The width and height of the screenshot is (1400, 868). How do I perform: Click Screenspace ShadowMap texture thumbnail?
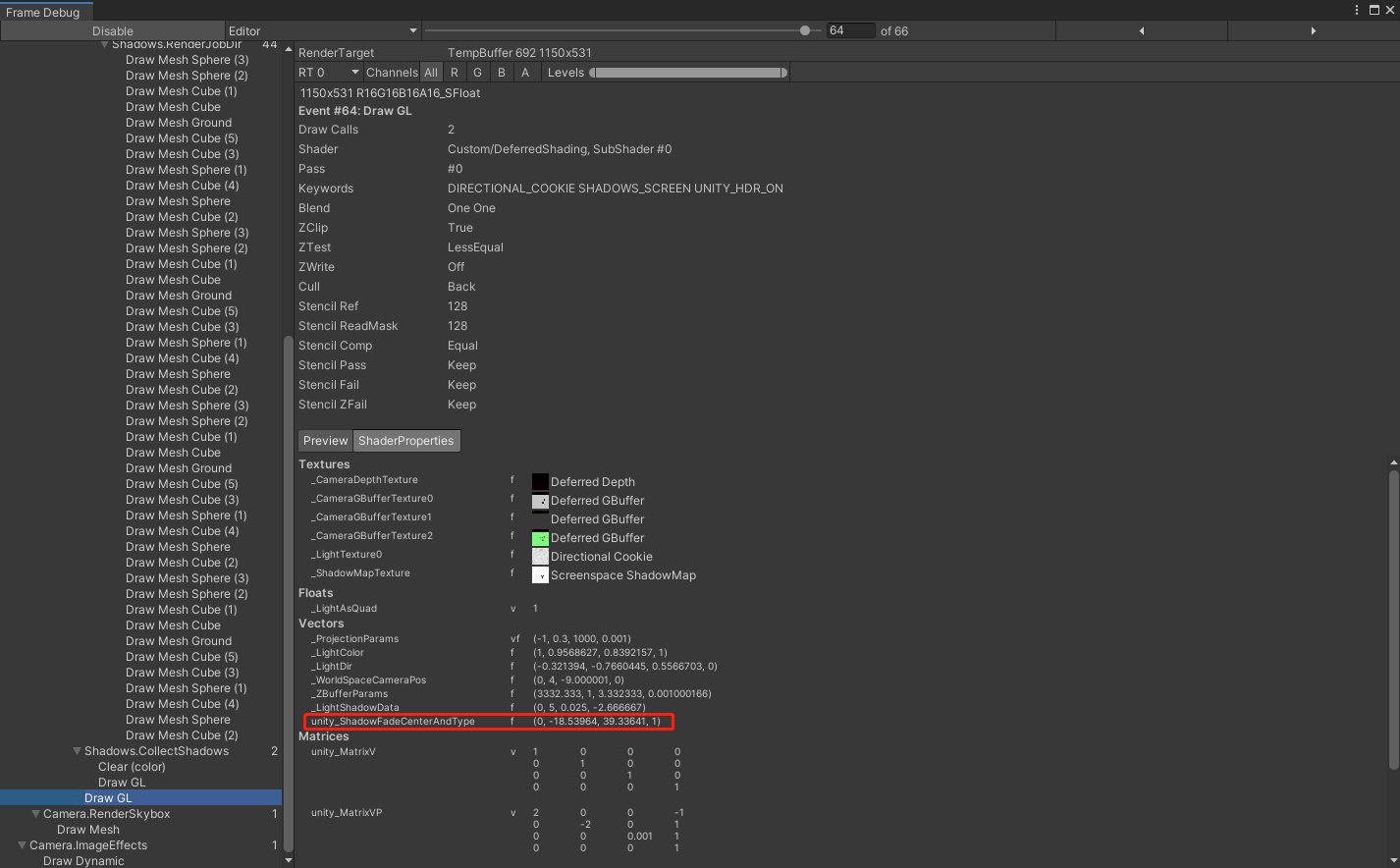click(540, 575)
